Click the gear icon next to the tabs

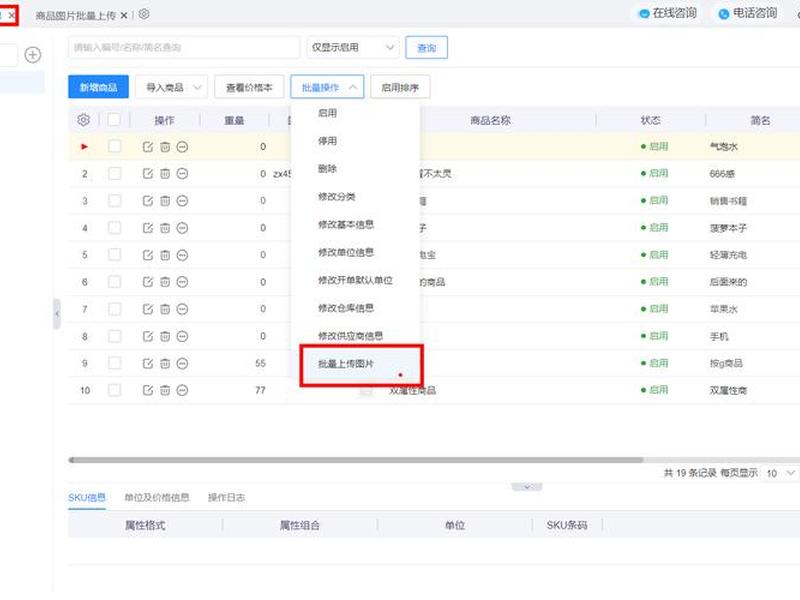click(x=144, y=14)
